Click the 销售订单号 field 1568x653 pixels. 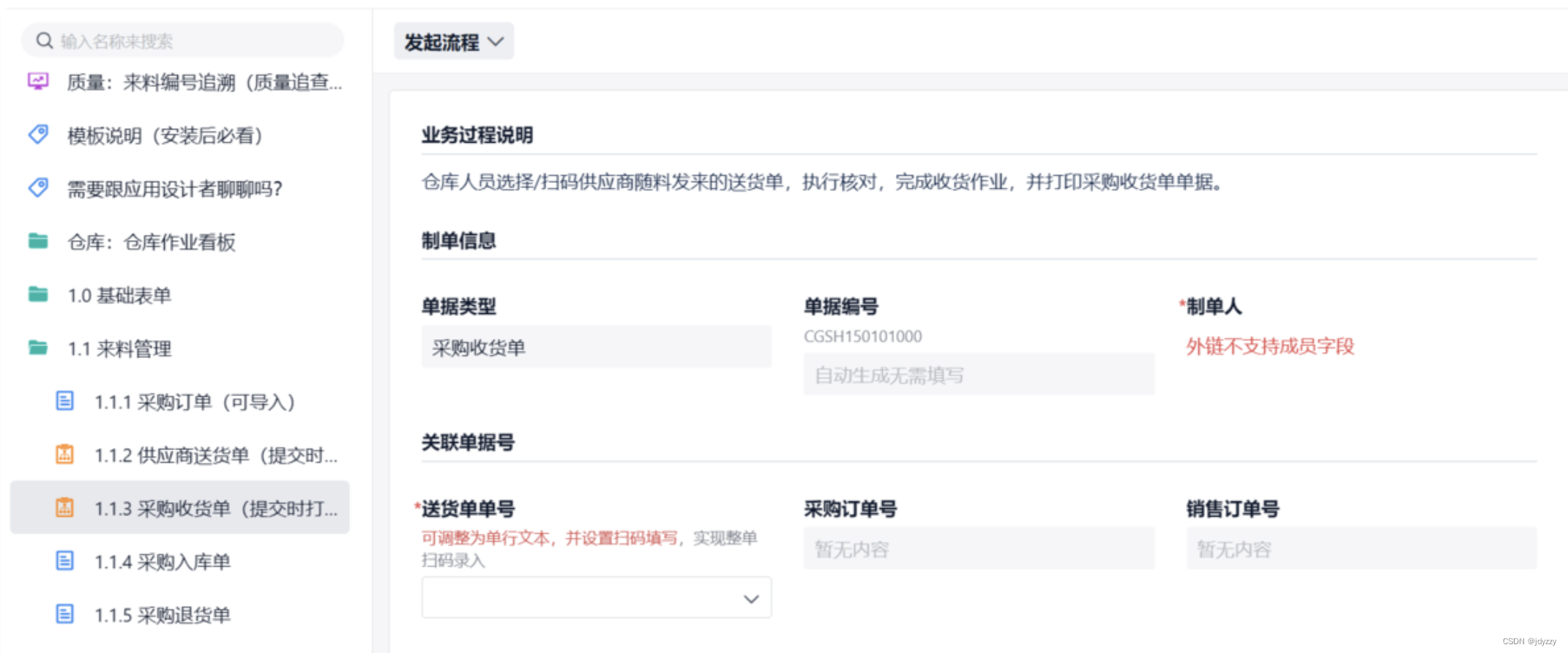(x=1362, y=548)
